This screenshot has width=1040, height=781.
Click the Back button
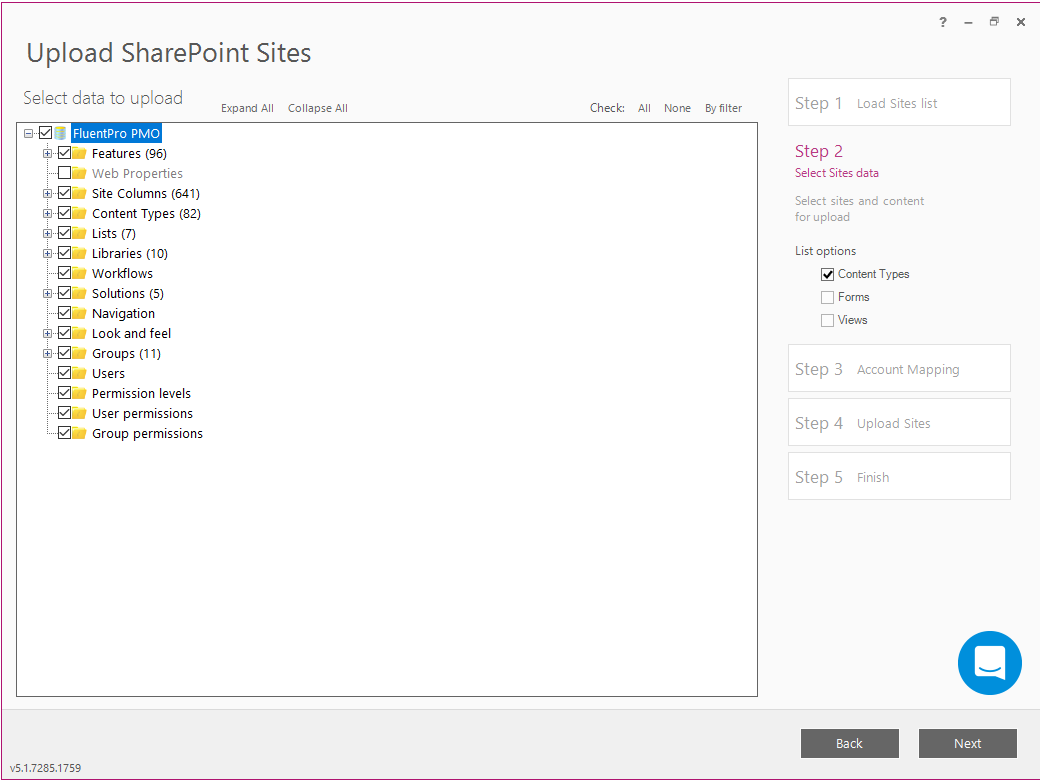pos(850,743)
